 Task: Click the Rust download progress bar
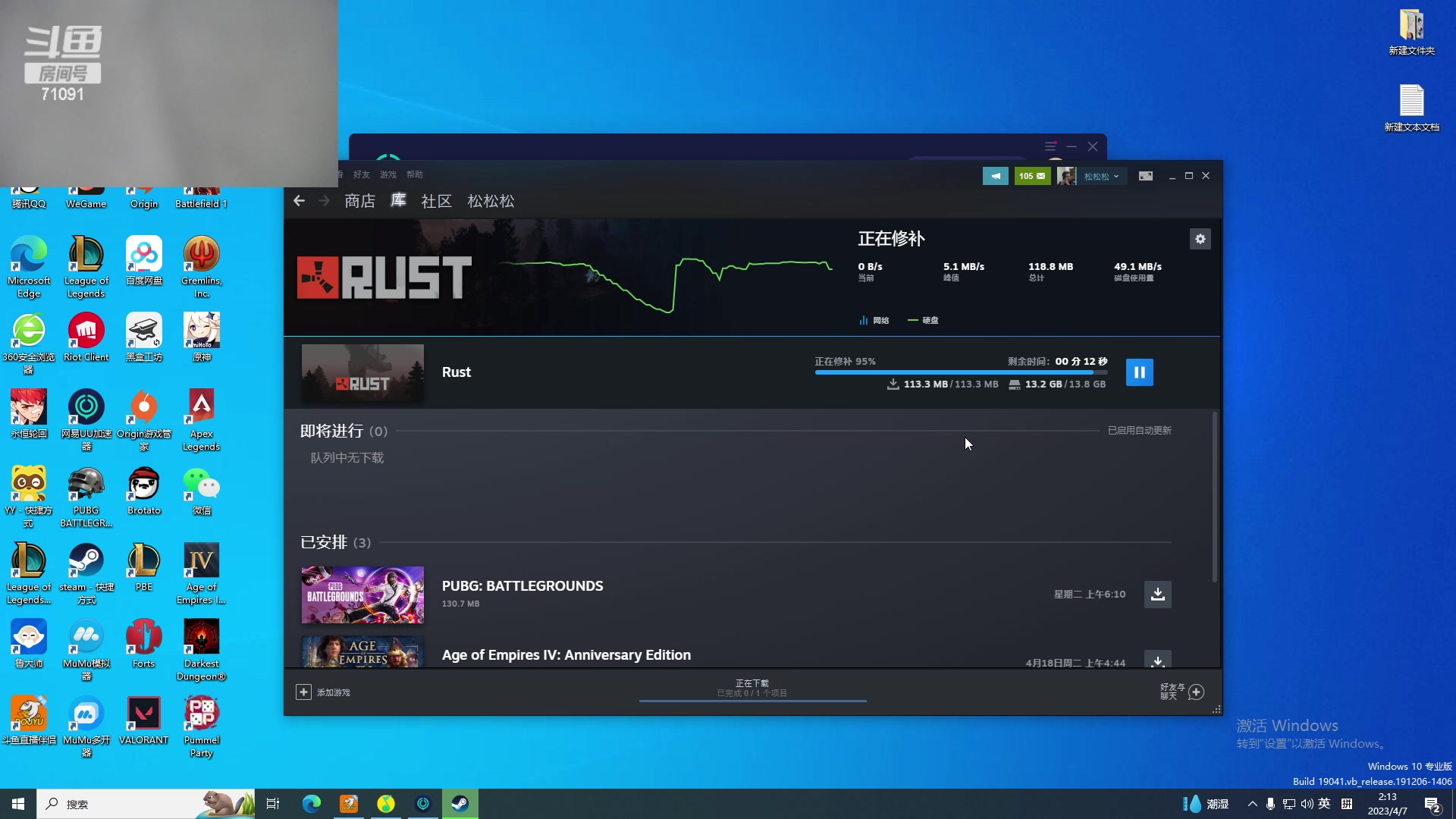coord(961,372)
